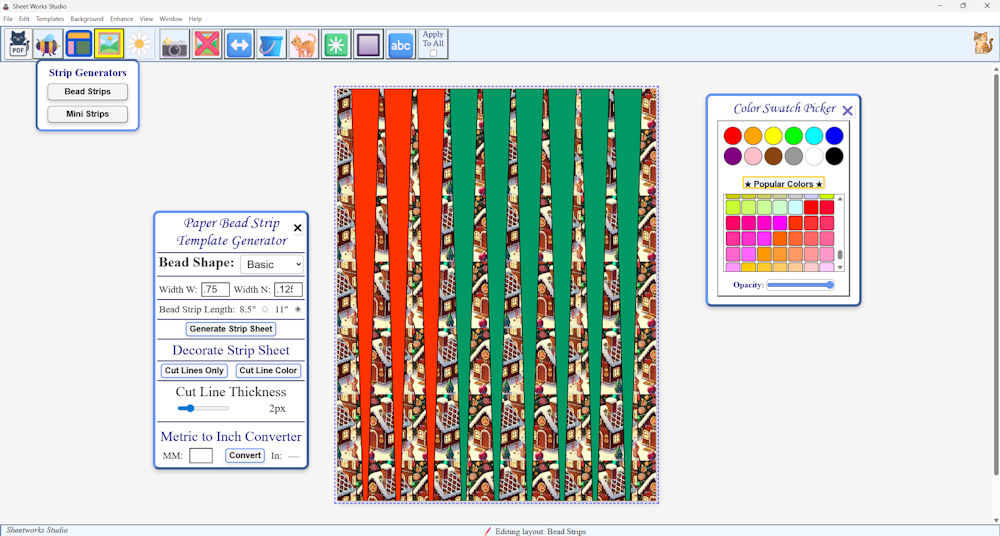Open the Help menu

[x=195, y=19]
